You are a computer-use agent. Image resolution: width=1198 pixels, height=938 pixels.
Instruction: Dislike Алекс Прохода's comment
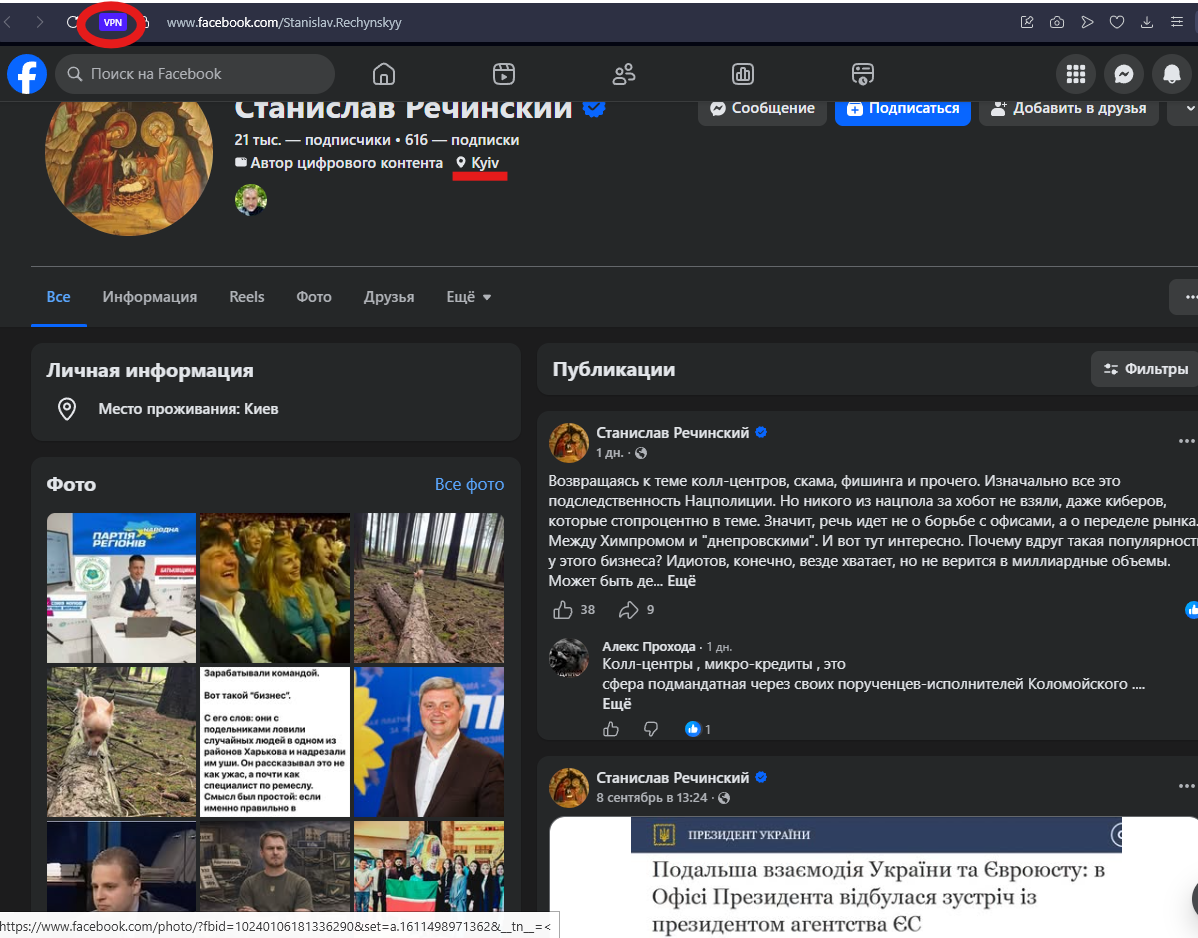pyautogui.click(x=650, y=729)
